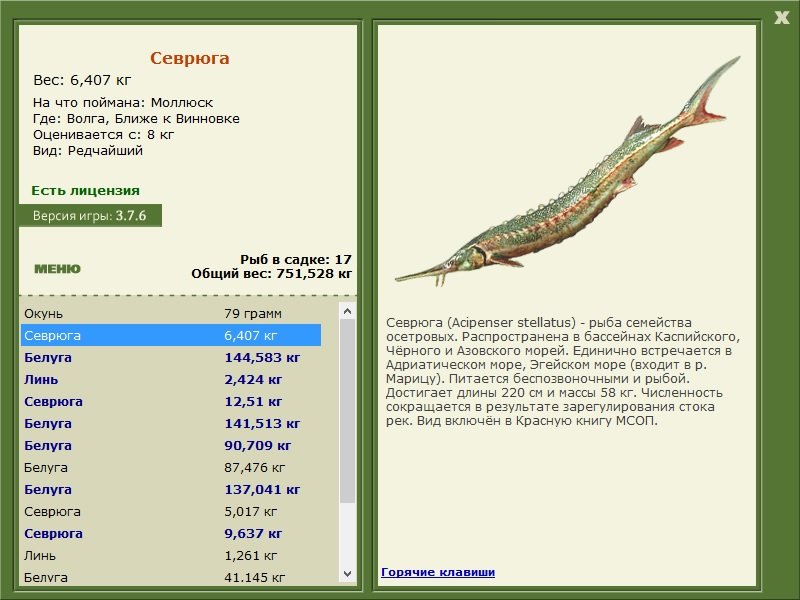
Task: Select the Белуга 137,041 кг row
Action: (171, 489)
